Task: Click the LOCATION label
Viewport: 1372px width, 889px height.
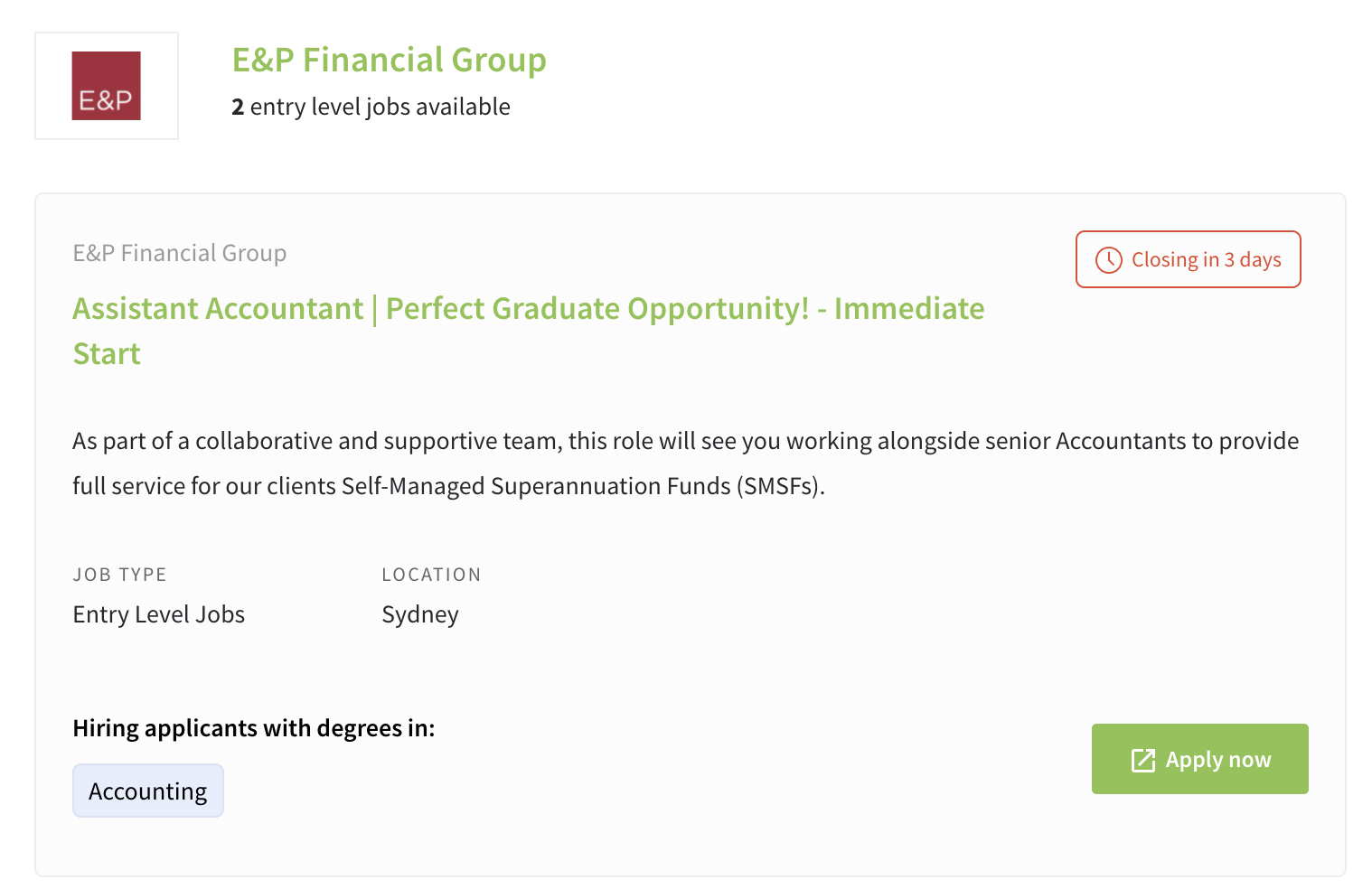Action: coord(431,575)
